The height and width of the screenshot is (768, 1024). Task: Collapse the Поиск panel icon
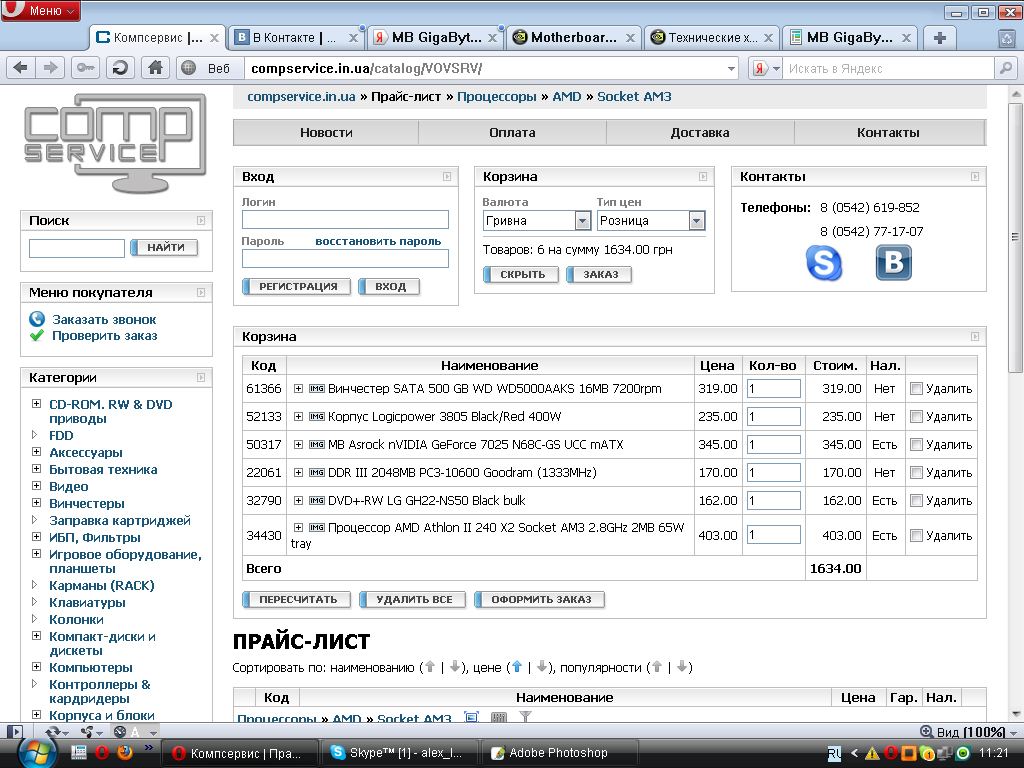pyautogui.click(x=201, y=221)
